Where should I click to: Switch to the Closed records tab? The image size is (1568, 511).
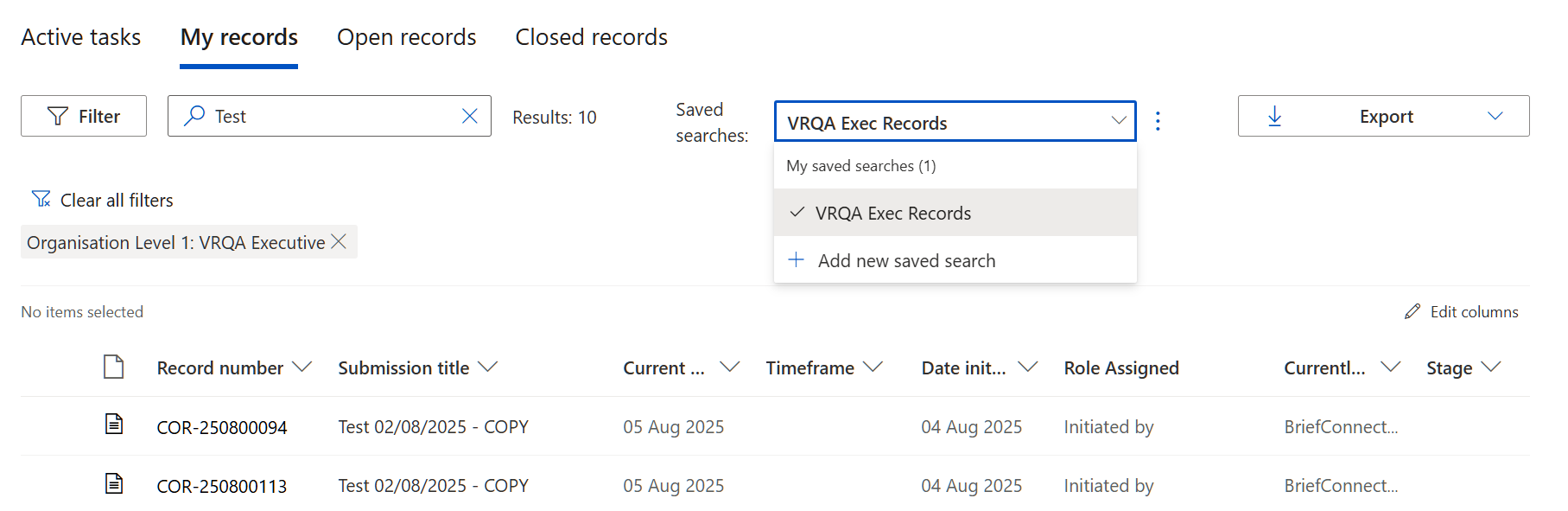click(x=591, y=37)
